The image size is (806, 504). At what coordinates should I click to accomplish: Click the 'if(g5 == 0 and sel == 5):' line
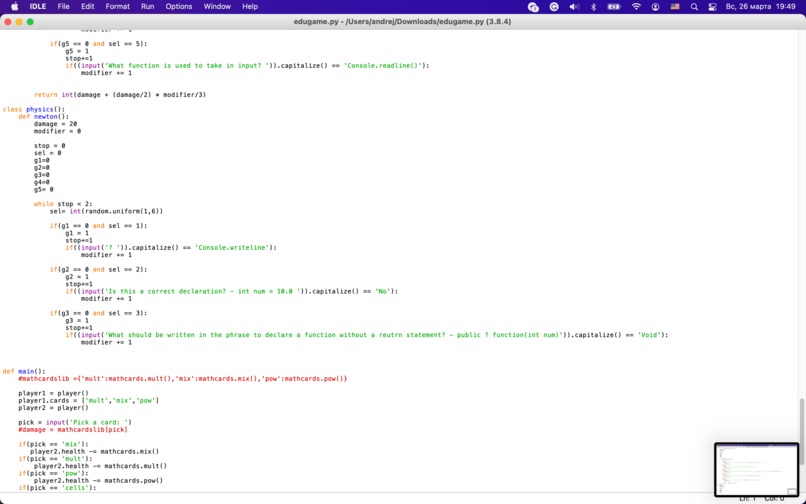(x=99, y=44)
